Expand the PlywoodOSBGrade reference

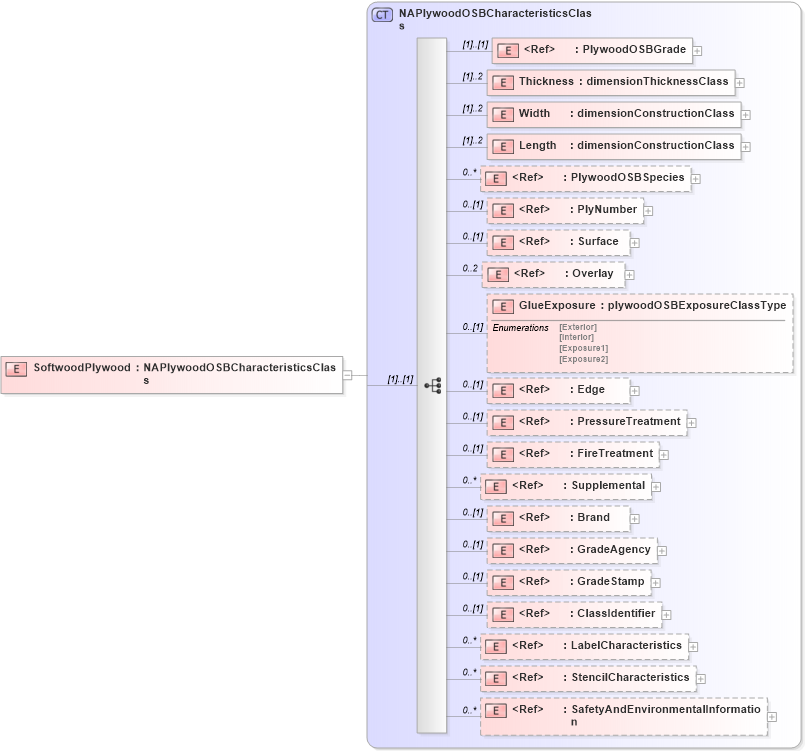pos(697,51)
